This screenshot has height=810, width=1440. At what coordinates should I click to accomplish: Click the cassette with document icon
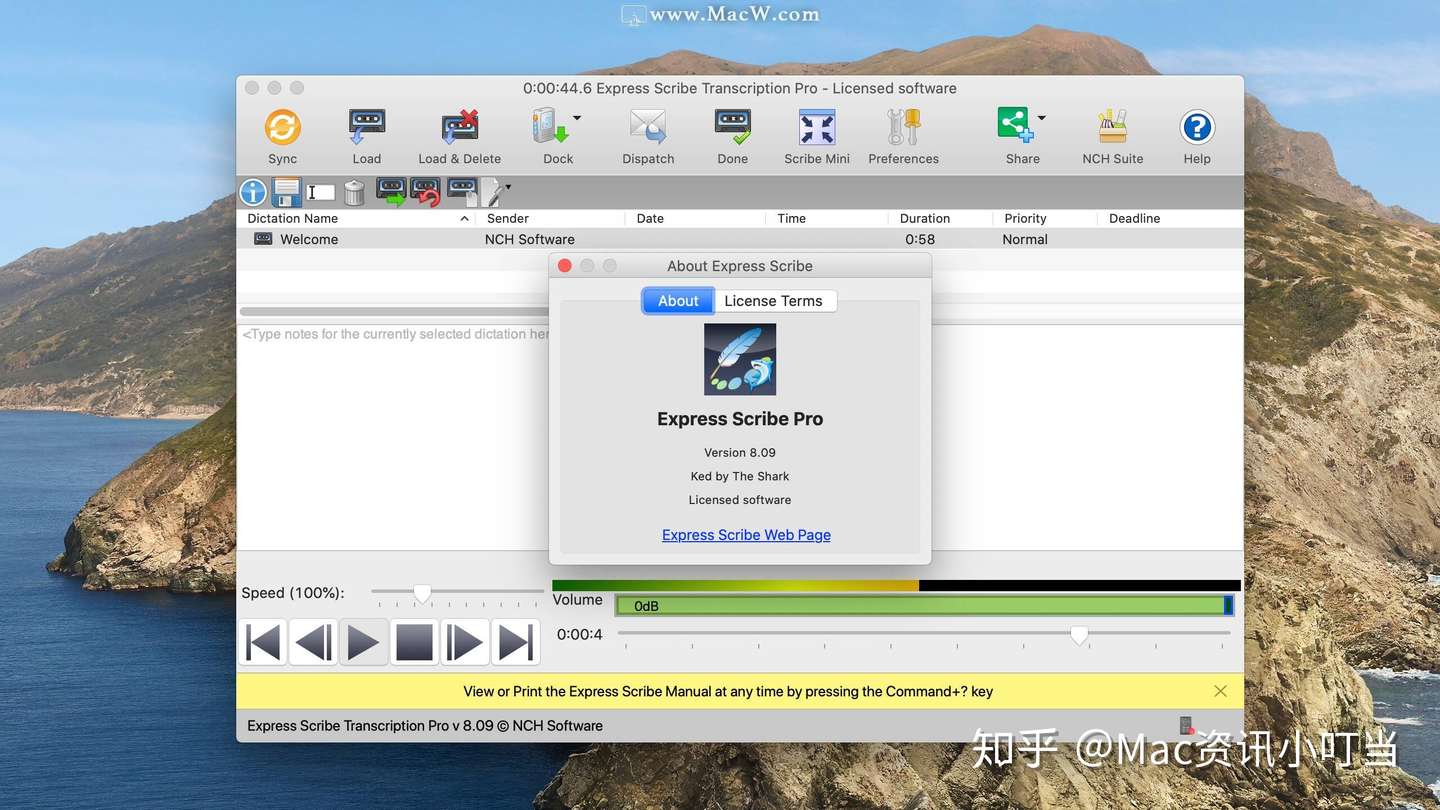(x=462, y=191)
